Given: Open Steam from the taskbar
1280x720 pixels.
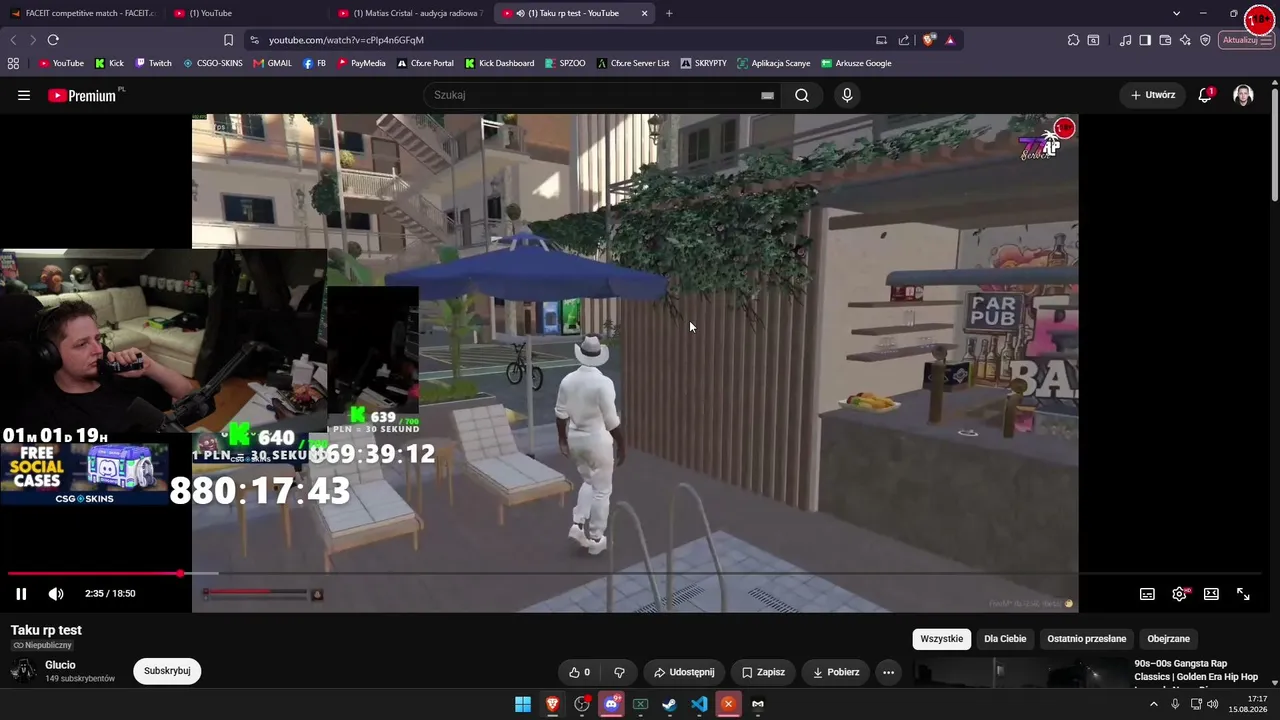Looking at the screenshot, I should [x=669, y=704].
